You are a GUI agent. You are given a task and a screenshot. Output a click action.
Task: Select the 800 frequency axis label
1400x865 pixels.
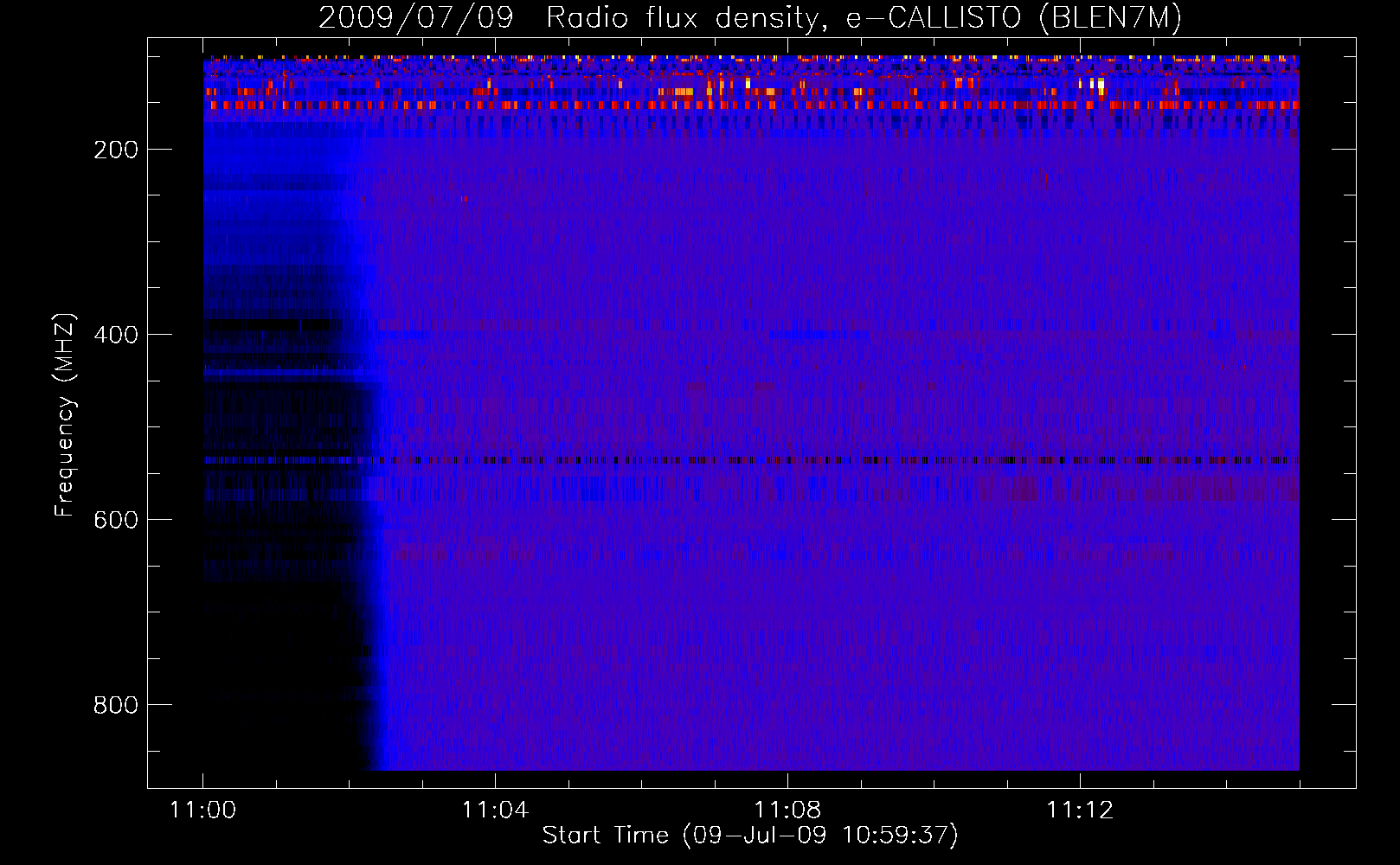coord(116,705)
